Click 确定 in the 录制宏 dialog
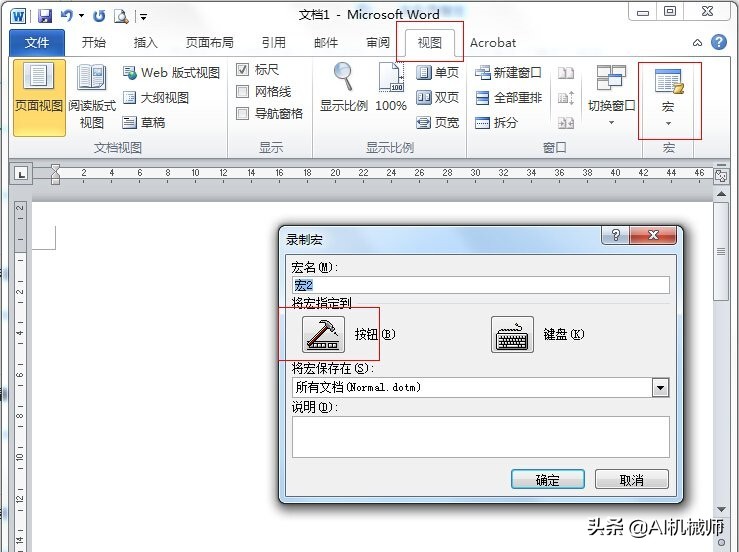This screenshot has width=739, height=552. point(548,480)
